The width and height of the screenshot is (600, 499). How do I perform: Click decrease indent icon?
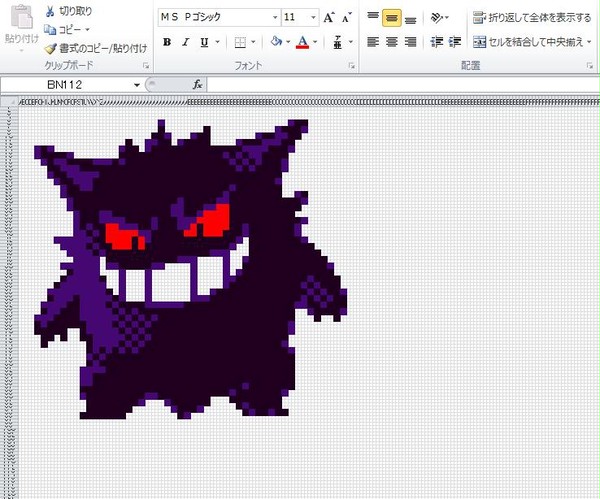click(437, 41)
